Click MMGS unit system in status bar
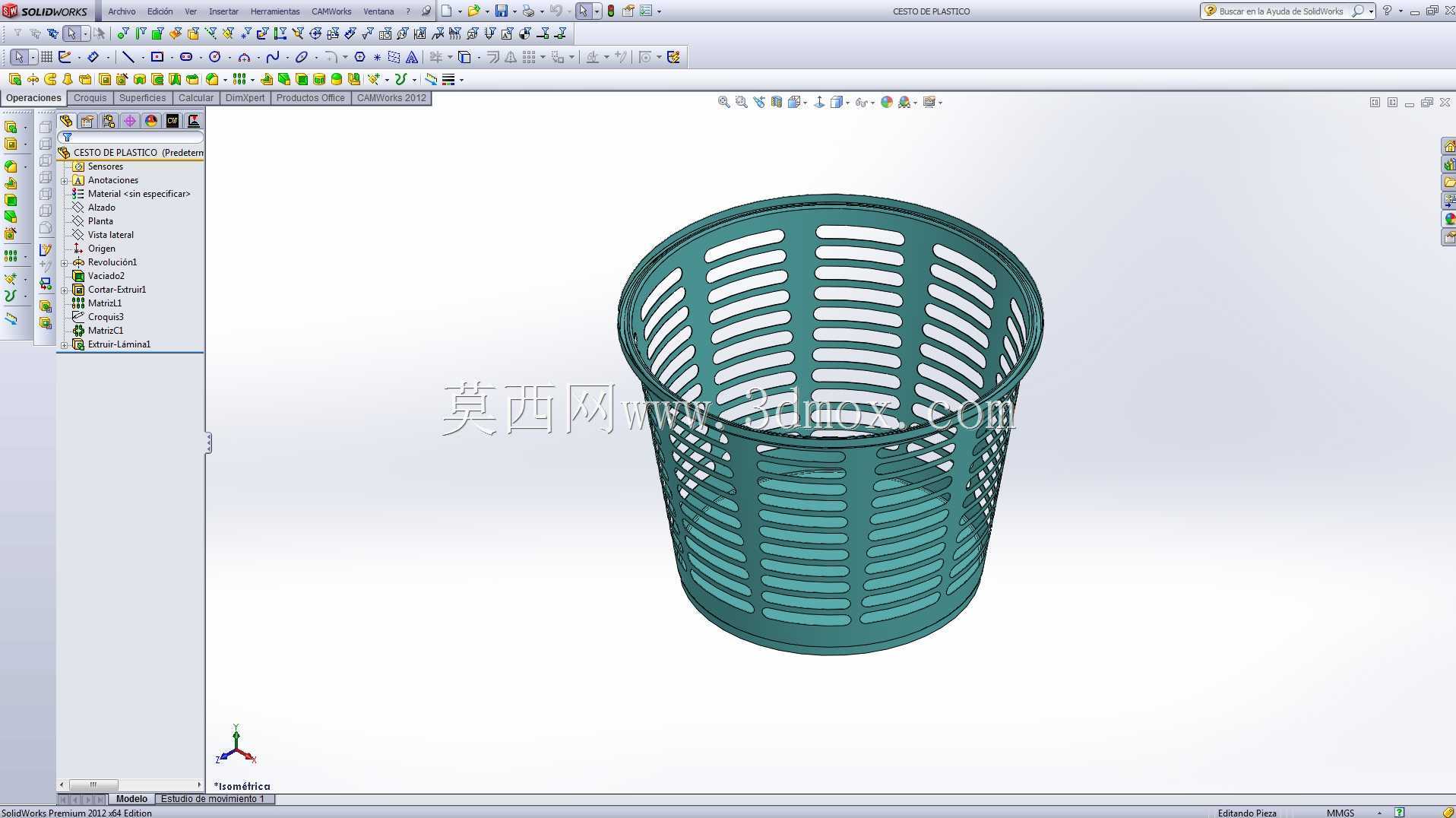1456x818 pixels. pos(1340,813)
